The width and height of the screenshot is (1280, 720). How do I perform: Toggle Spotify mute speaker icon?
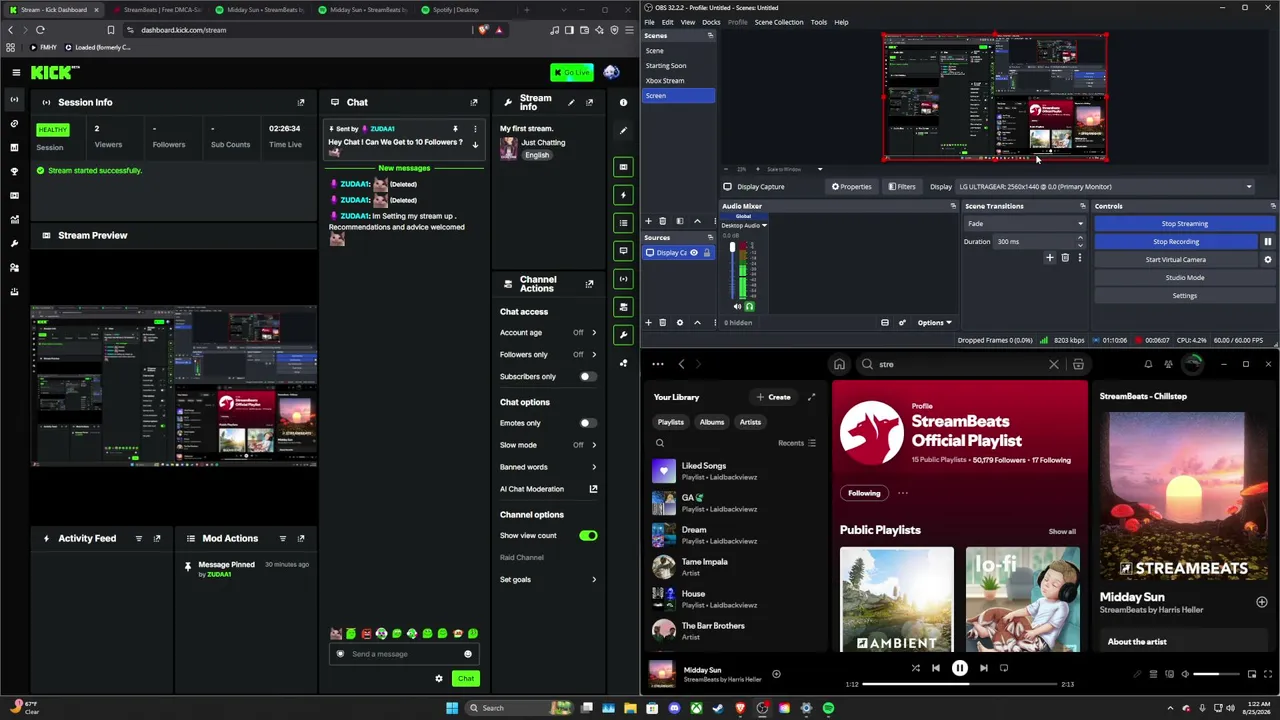point(1185,674)
